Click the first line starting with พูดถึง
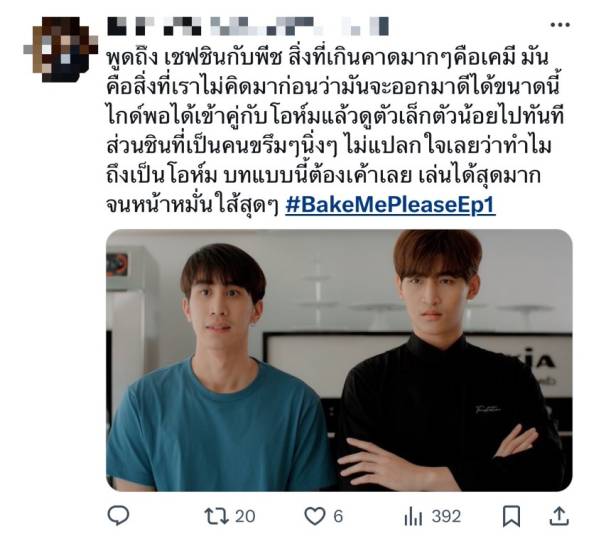This screenshot has width=600, height=545. click(328, 58)
